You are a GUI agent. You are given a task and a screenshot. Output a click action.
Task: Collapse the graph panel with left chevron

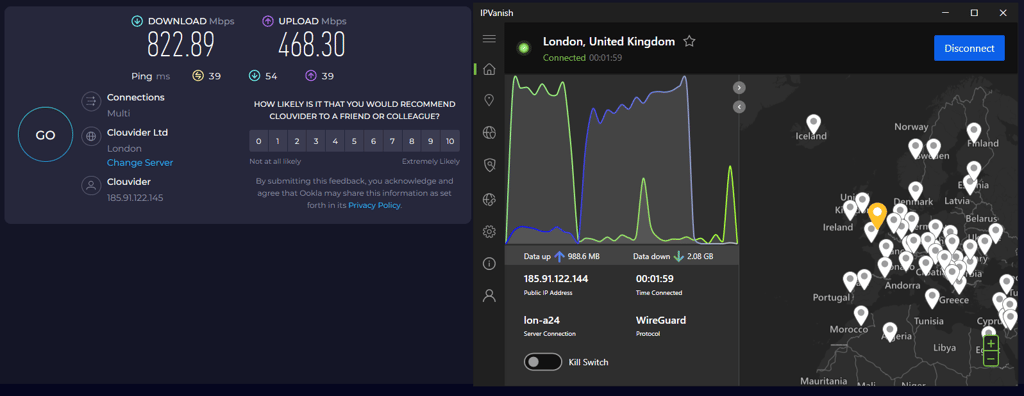pos(739,107)
